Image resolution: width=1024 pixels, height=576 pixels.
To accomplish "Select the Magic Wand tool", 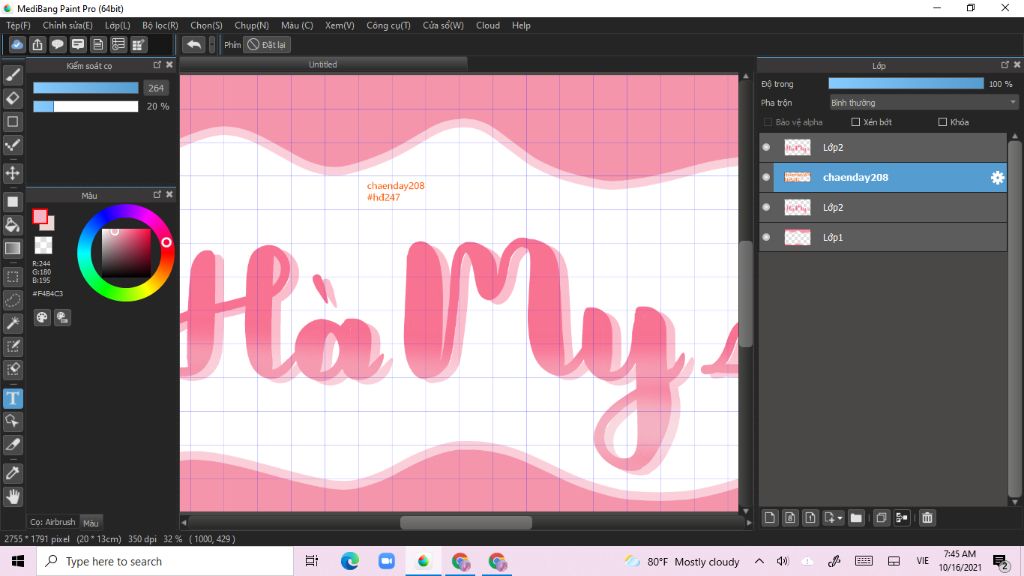I will (12, 323).
